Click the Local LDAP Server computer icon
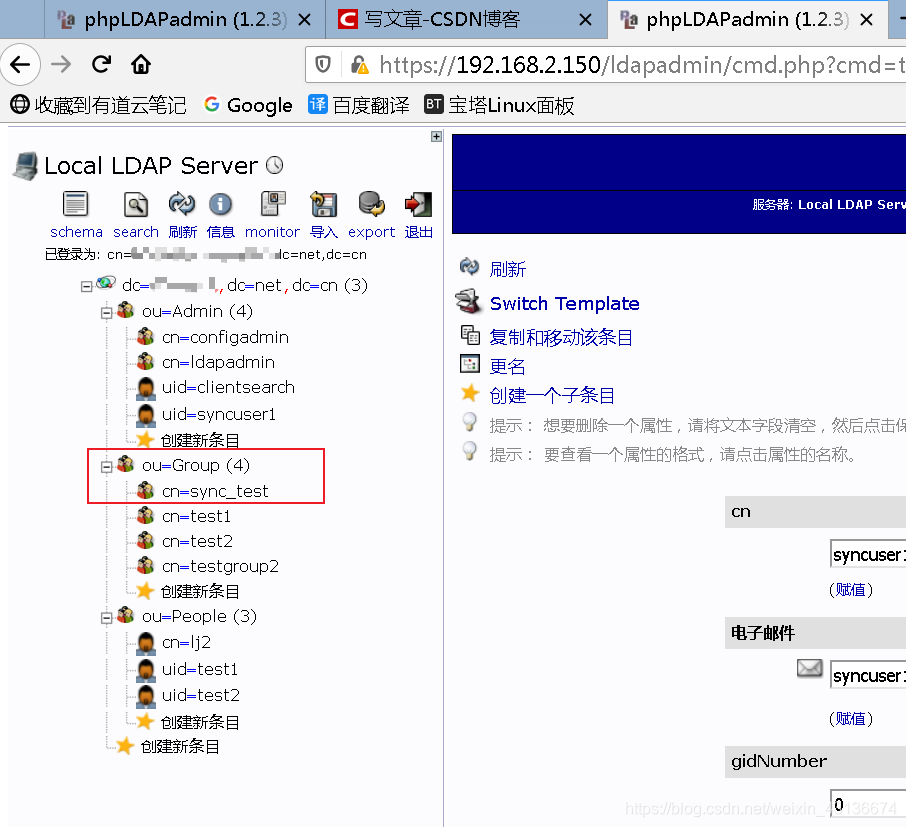906x827 pixels. [x=26, y=166]
